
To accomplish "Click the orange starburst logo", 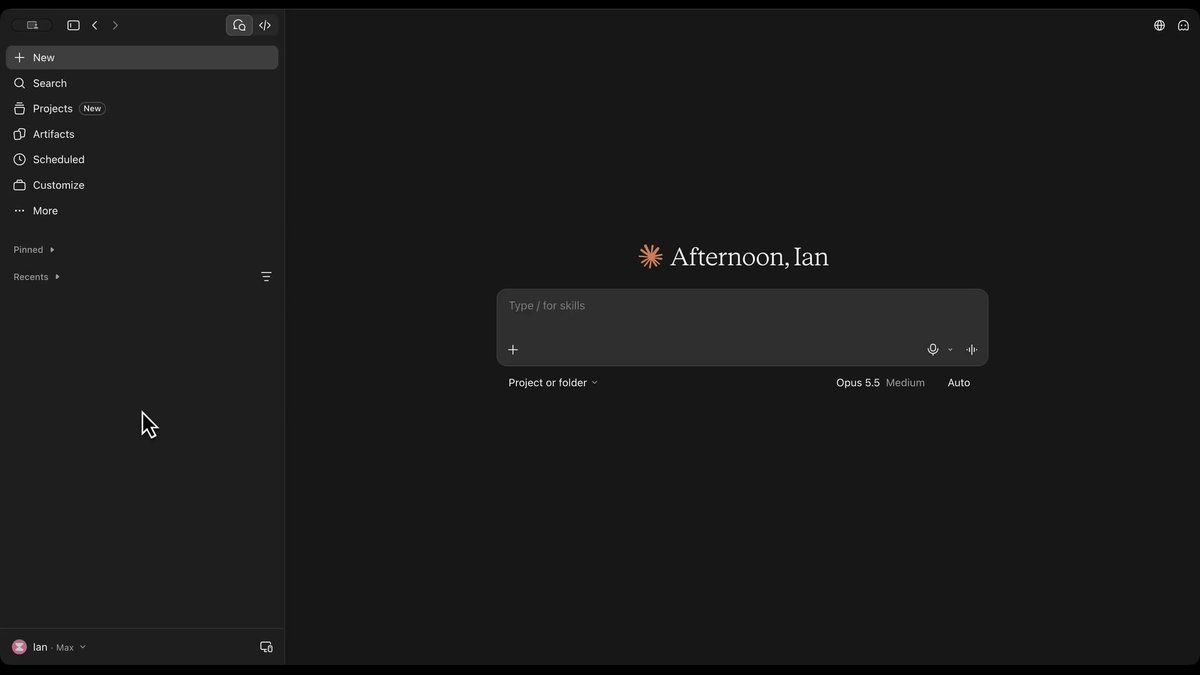I will click(651, 257).
